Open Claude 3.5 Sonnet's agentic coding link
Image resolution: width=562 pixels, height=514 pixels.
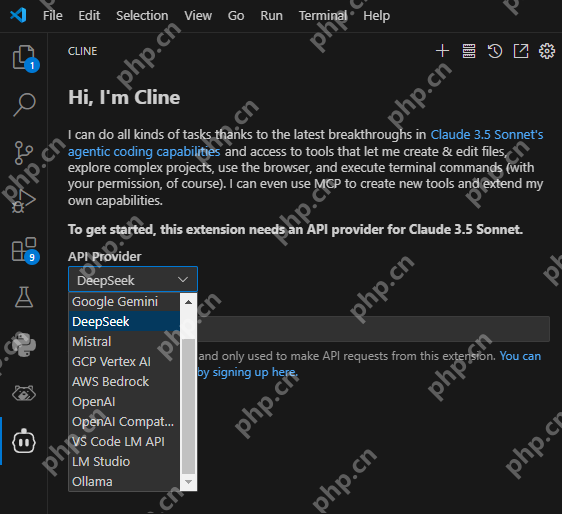coord(305,143)
